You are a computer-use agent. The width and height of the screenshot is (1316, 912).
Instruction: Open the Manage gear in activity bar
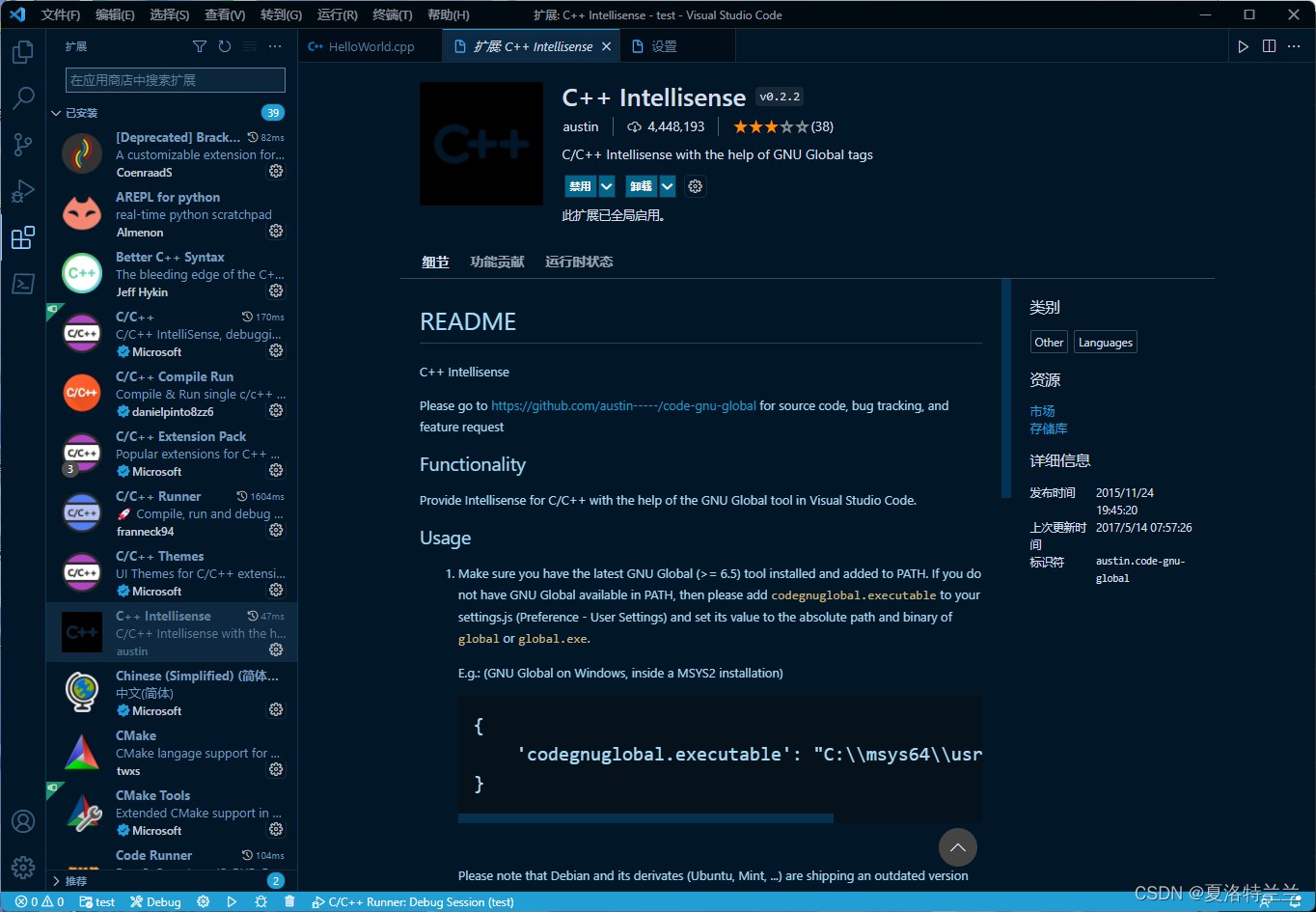pos(23,867)
